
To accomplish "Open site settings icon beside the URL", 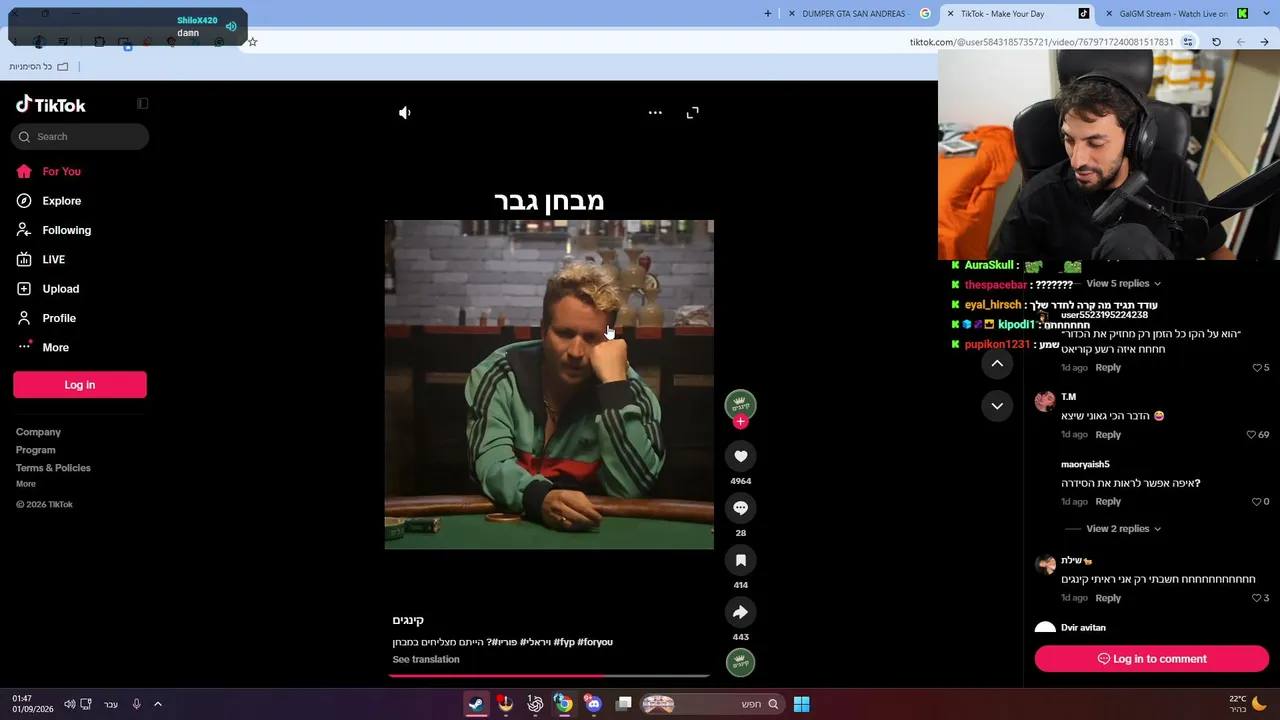I will [1188, 42].
